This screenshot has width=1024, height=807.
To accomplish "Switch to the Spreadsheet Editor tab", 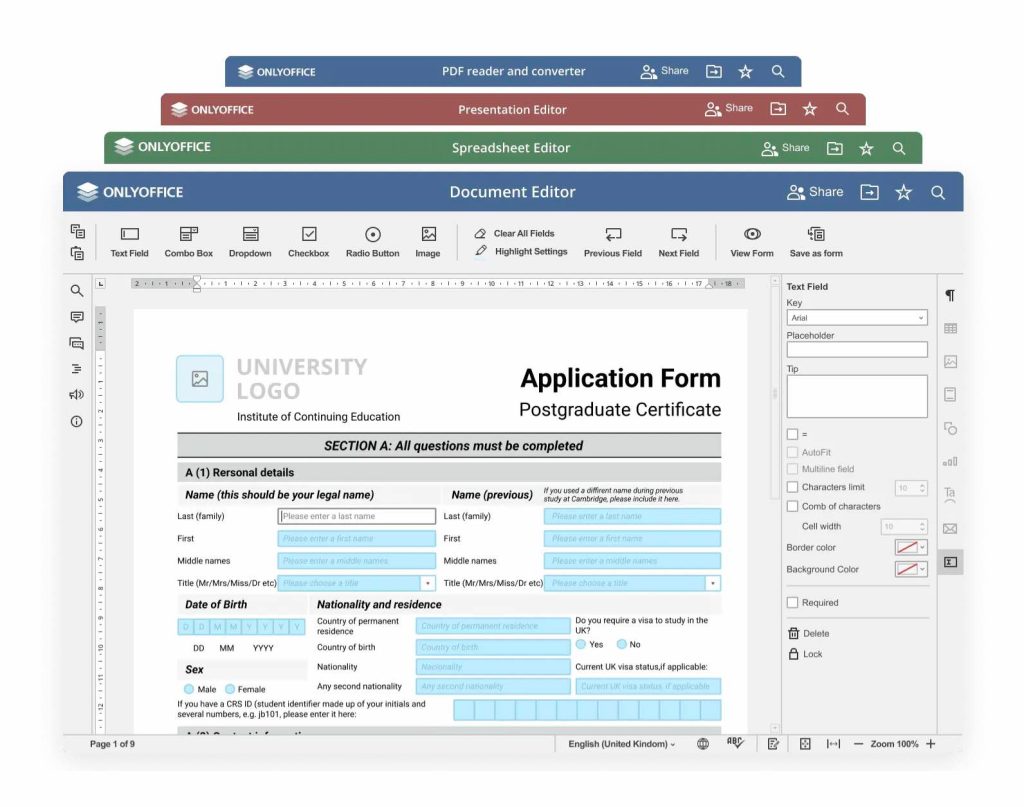I will tap(511, 148).
